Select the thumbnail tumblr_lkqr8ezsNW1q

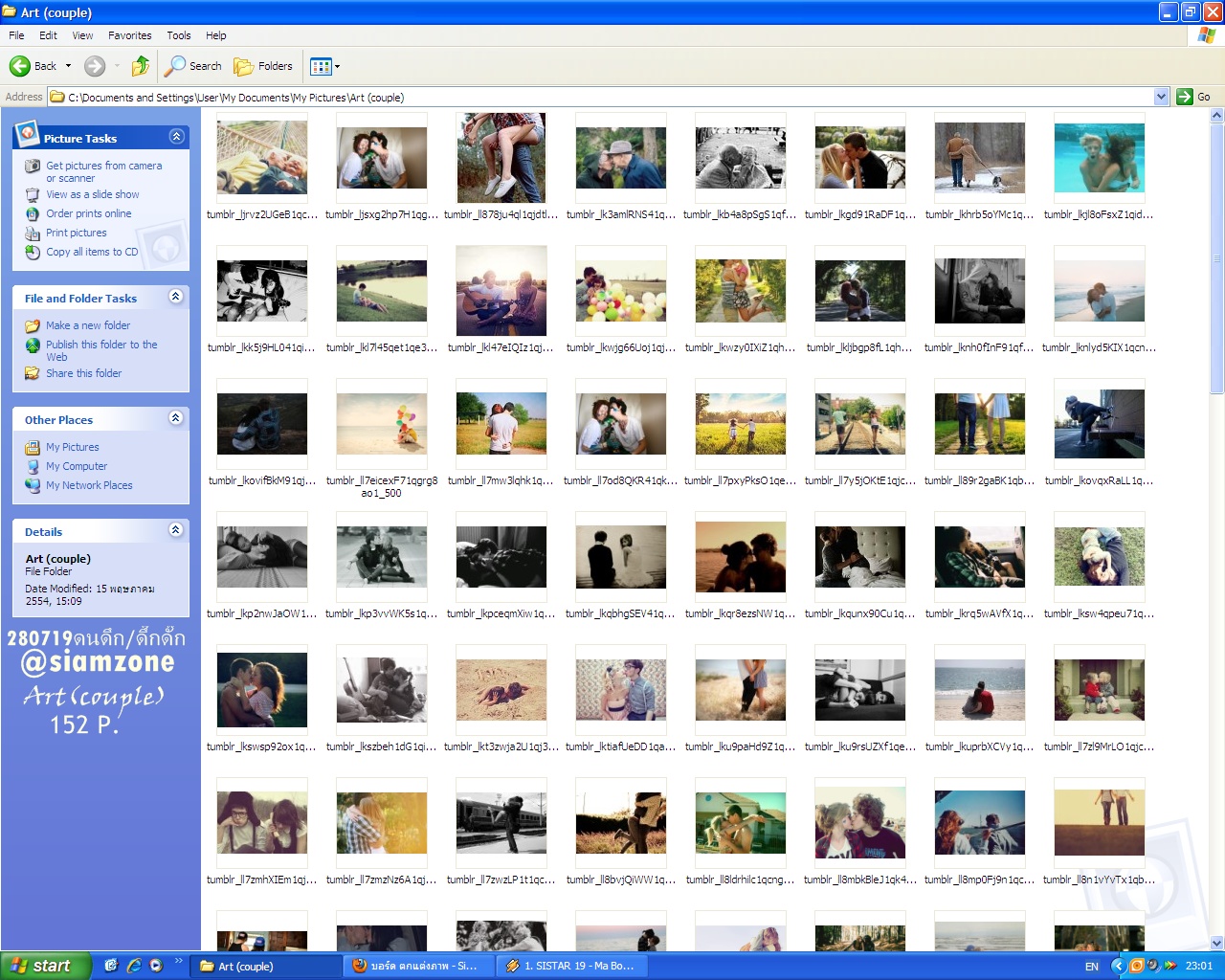pyautogui.click(x=741, y=557)
